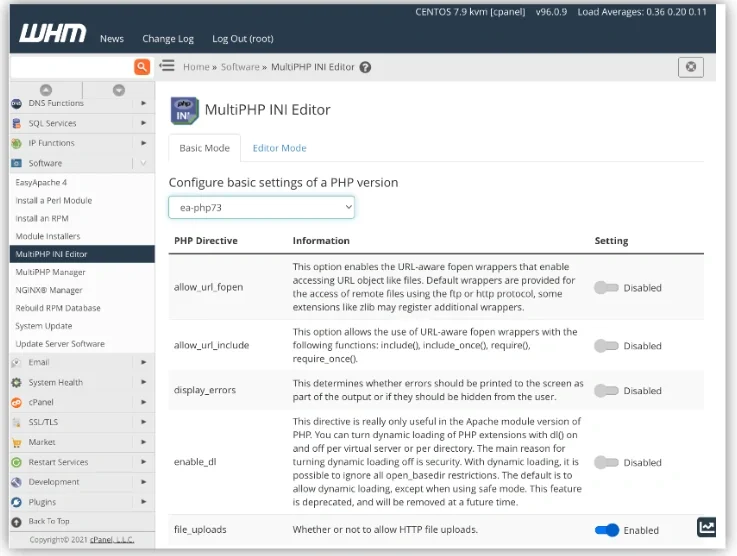The width and height of the screenshot is (737, 556).
Task: Click the IP Functions icon
Action: point(16,143)
